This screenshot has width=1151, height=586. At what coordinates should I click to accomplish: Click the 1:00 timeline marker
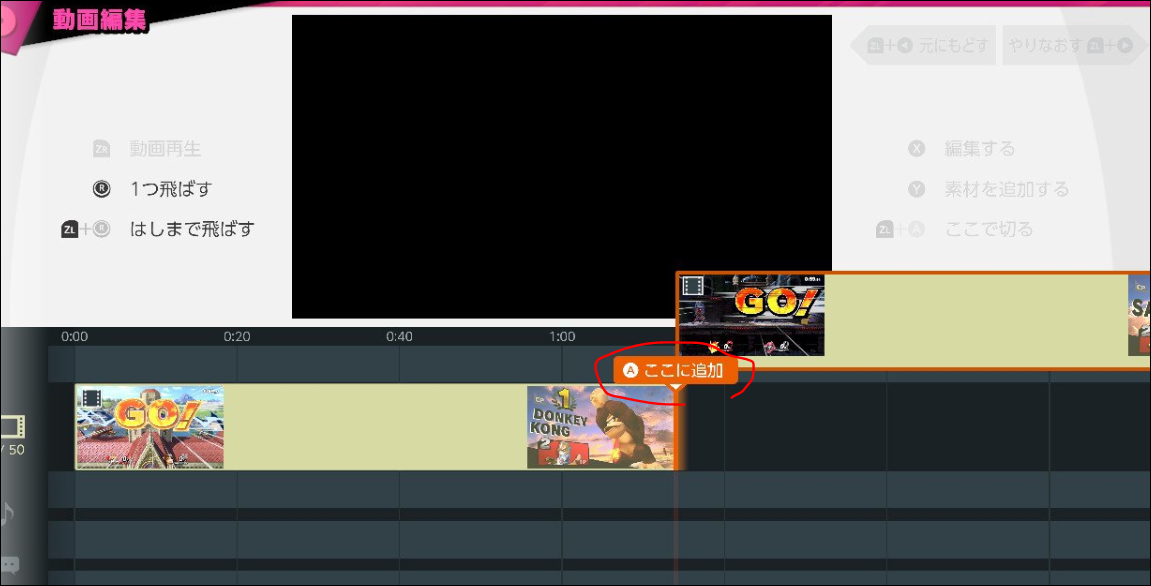pos(562,337)
